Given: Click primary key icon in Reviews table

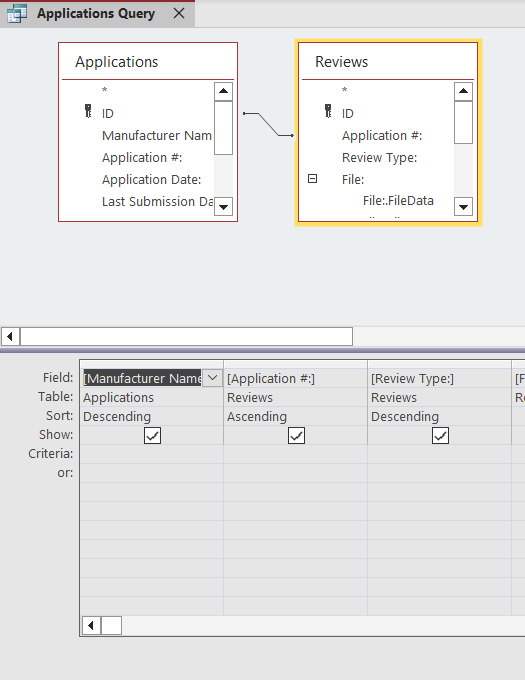Looking at the screenshot, I should [328, 111].
